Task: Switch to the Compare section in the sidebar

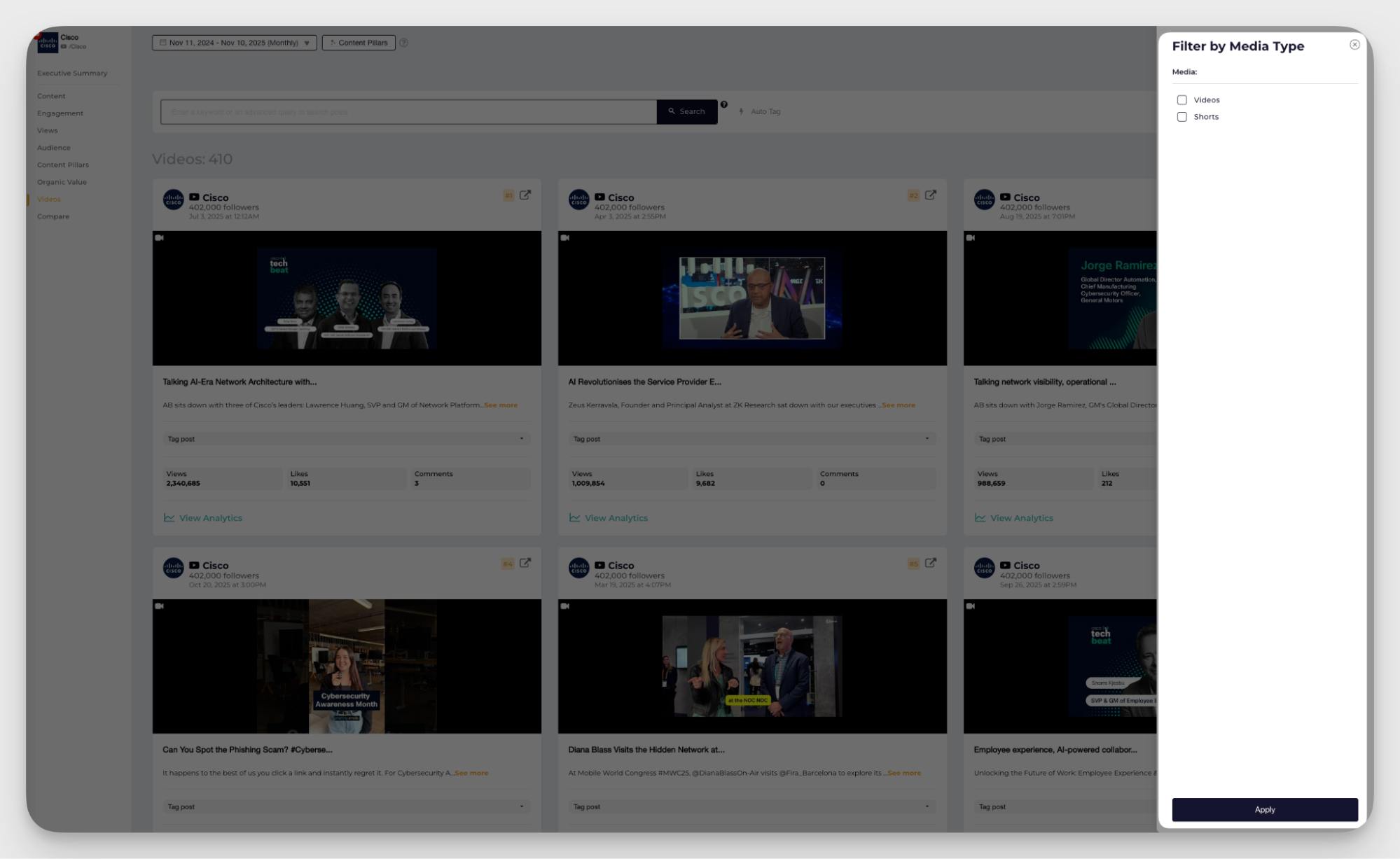Action: pyautogui.click(x=53, y=216)
